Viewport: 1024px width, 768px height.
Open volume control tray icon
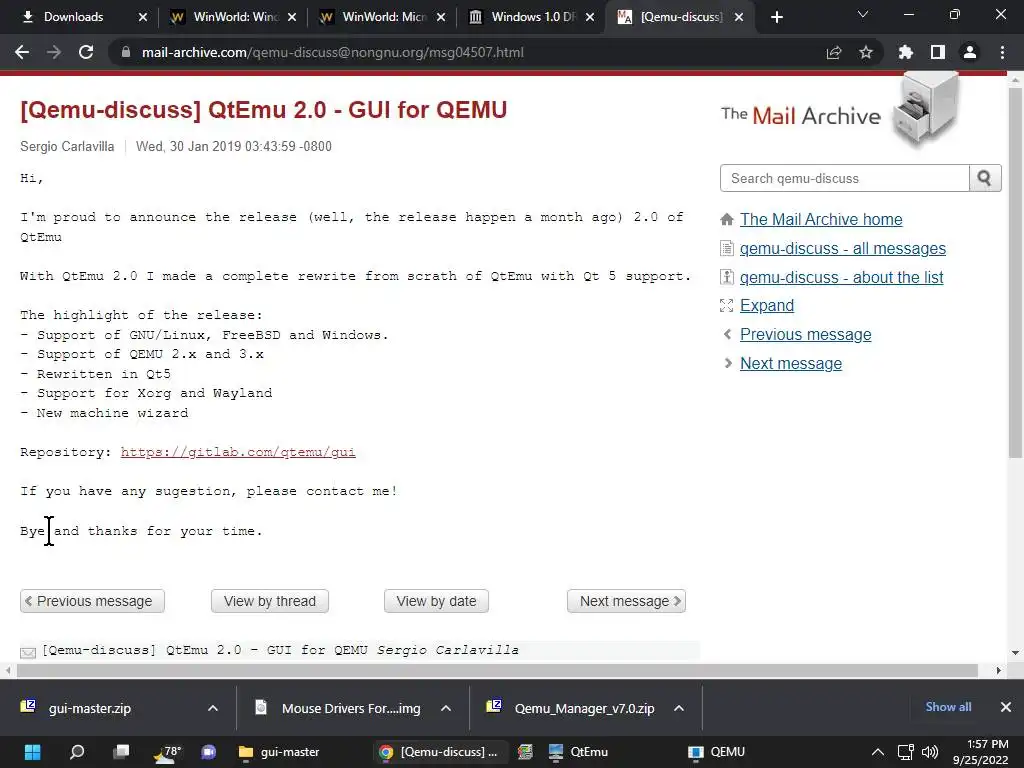(x=930, y=752)
